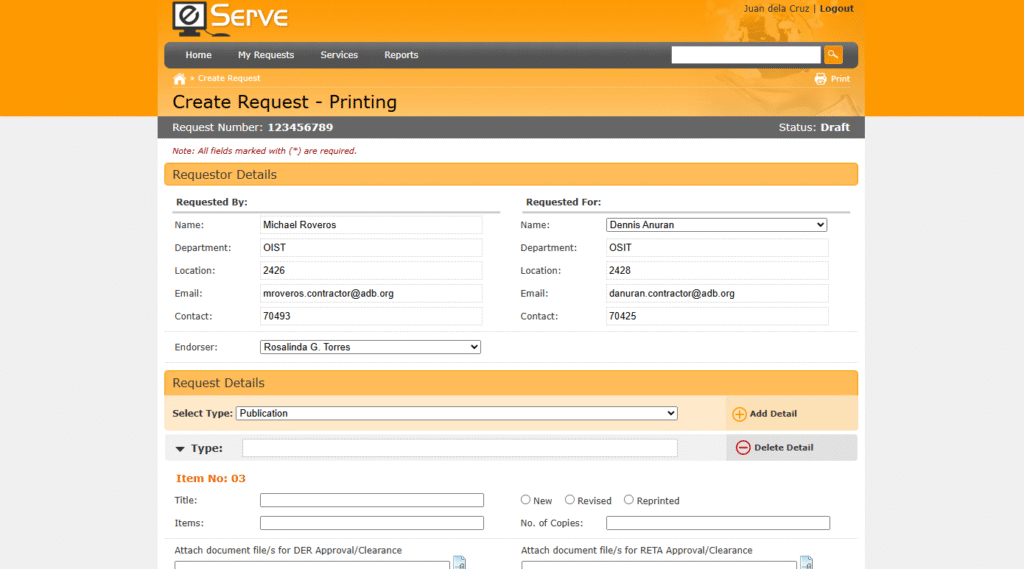Click the RETA Approval attach file icon
This screenshot has width=1024, height=569.
[806, 563]
